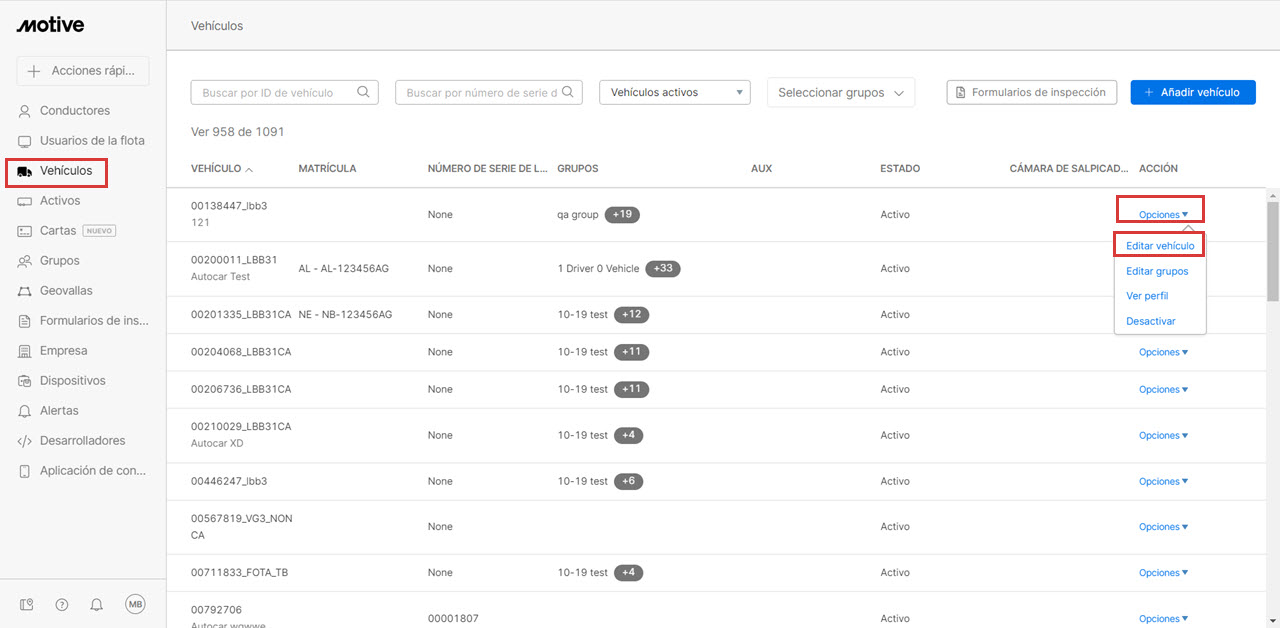Select Ver perfil from the options menu

click(1147, 296)
